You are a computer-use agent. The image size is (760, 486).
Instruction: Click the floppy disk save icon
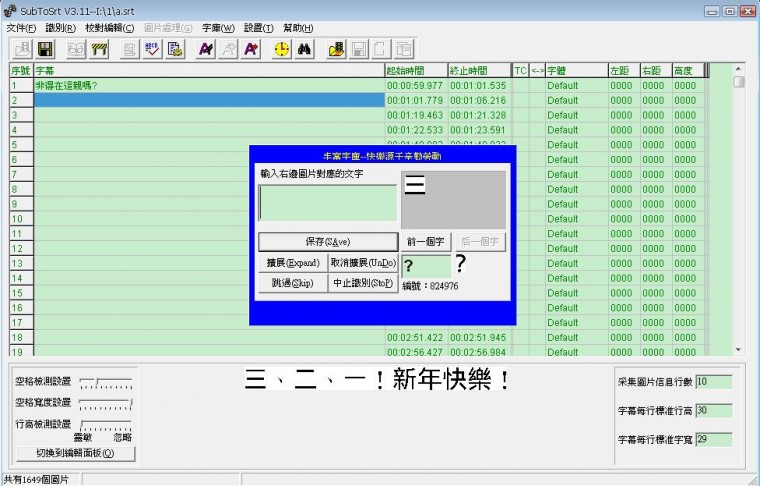45,49
